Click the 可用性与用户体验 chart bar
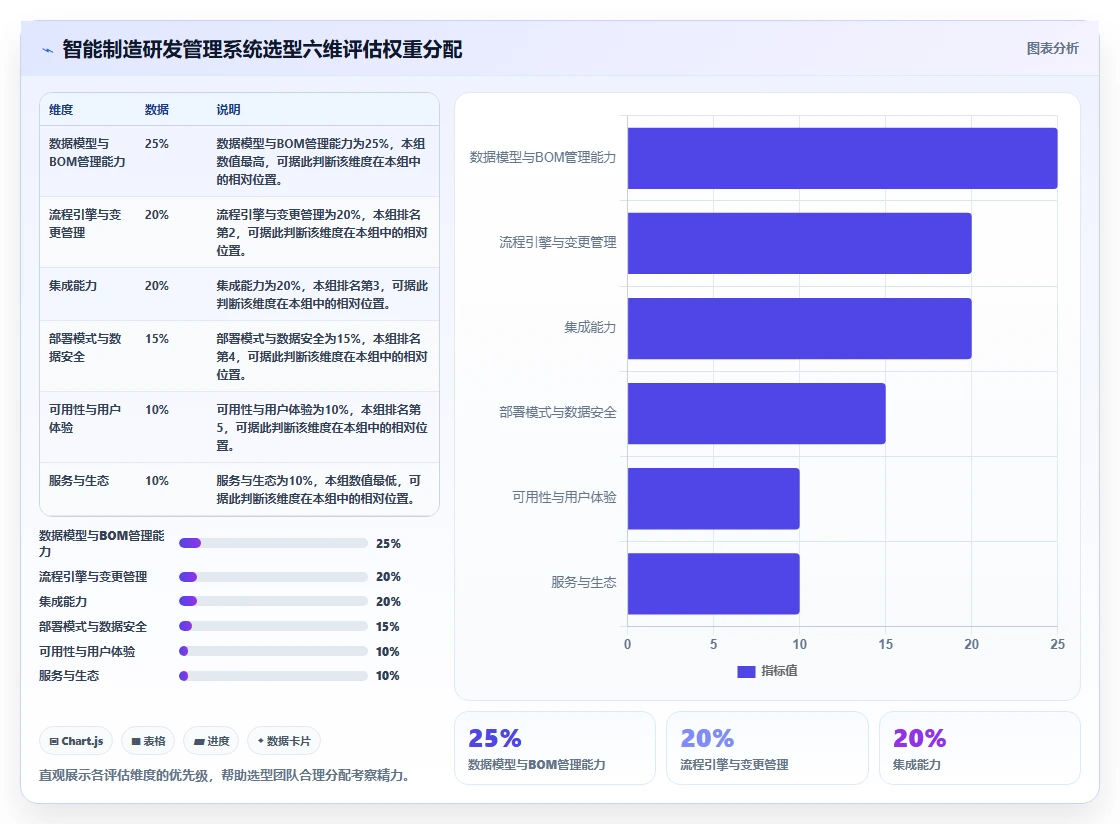 pyautogui.click(x=714, y=498)
